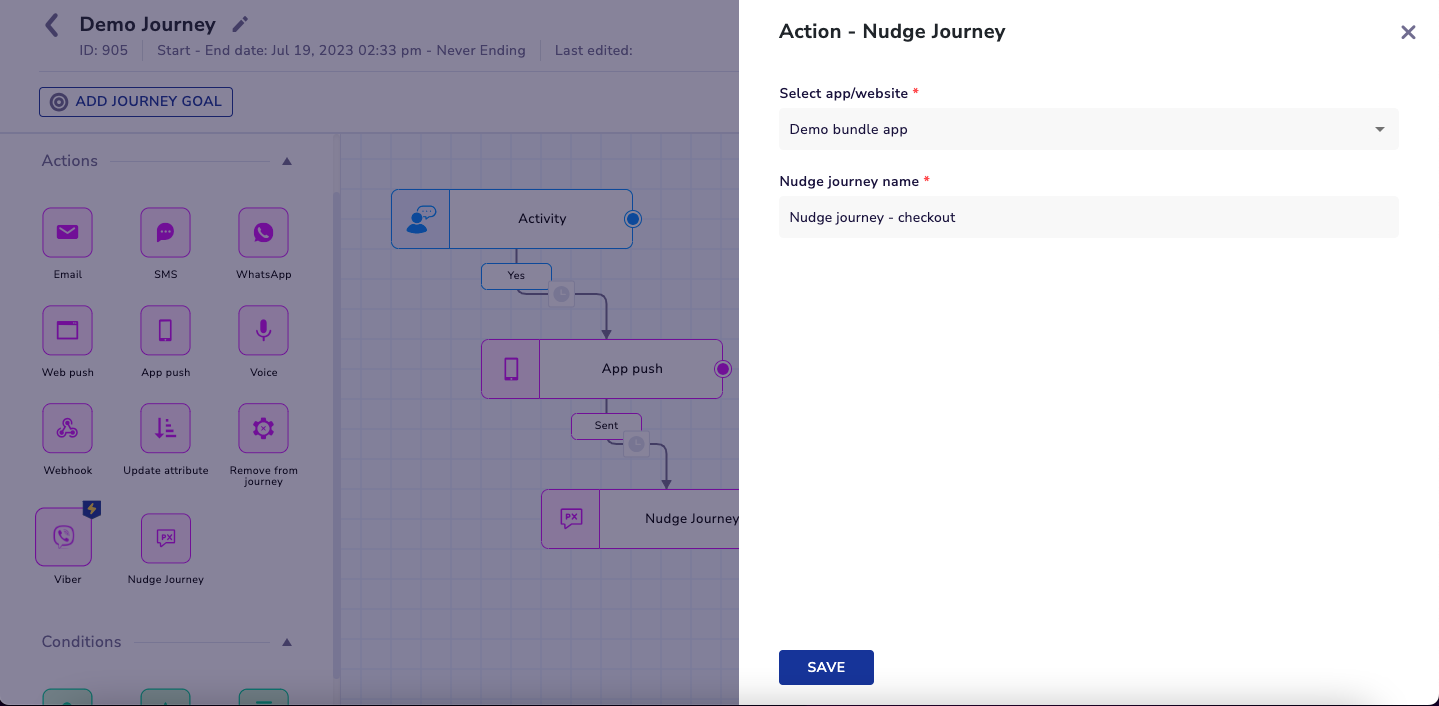Pick the Web push action icon
Viewport: 1439px width, 706px height.
(x=67, y=330)
